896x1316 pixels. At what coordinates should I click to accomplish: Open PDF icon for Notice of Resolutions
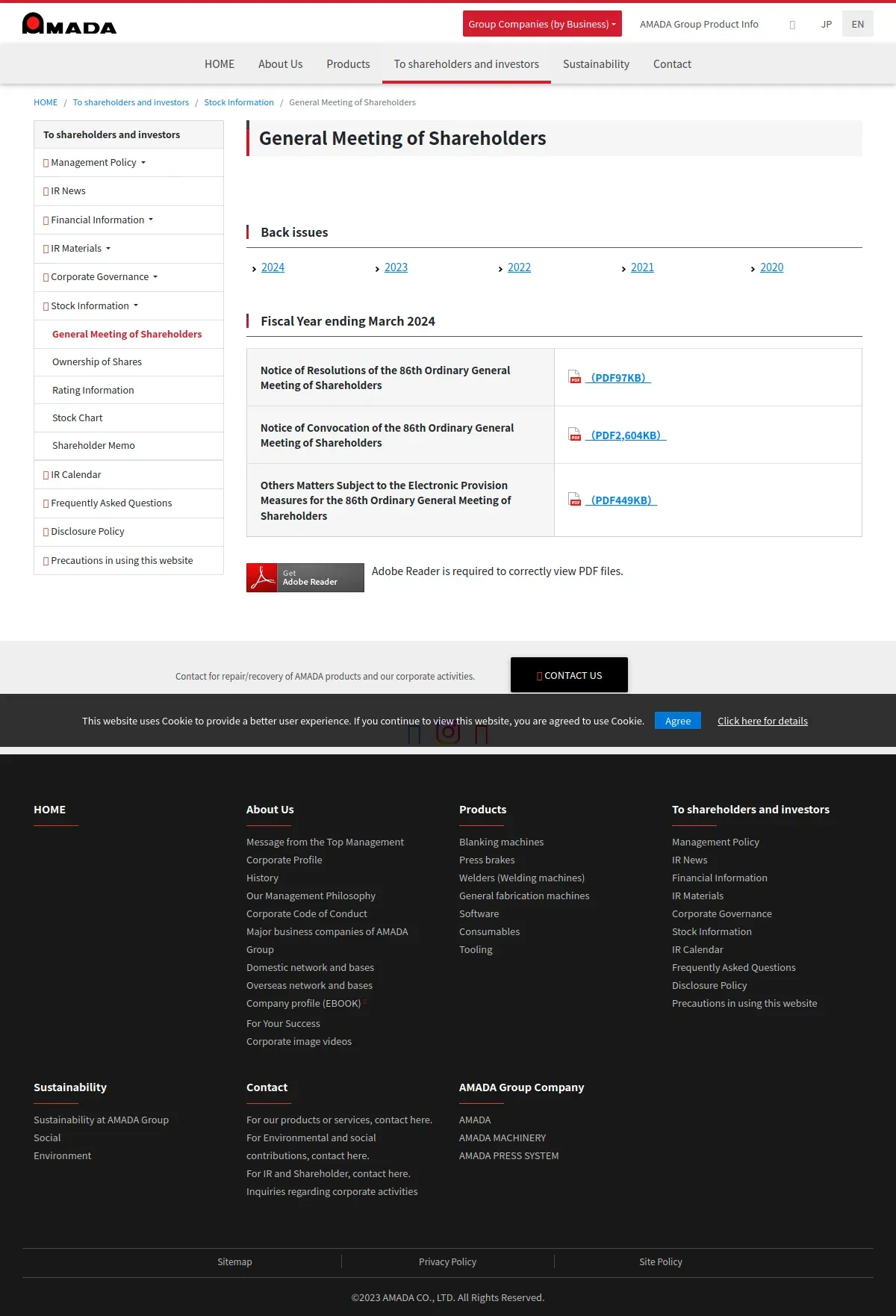[x=574, y=377]
